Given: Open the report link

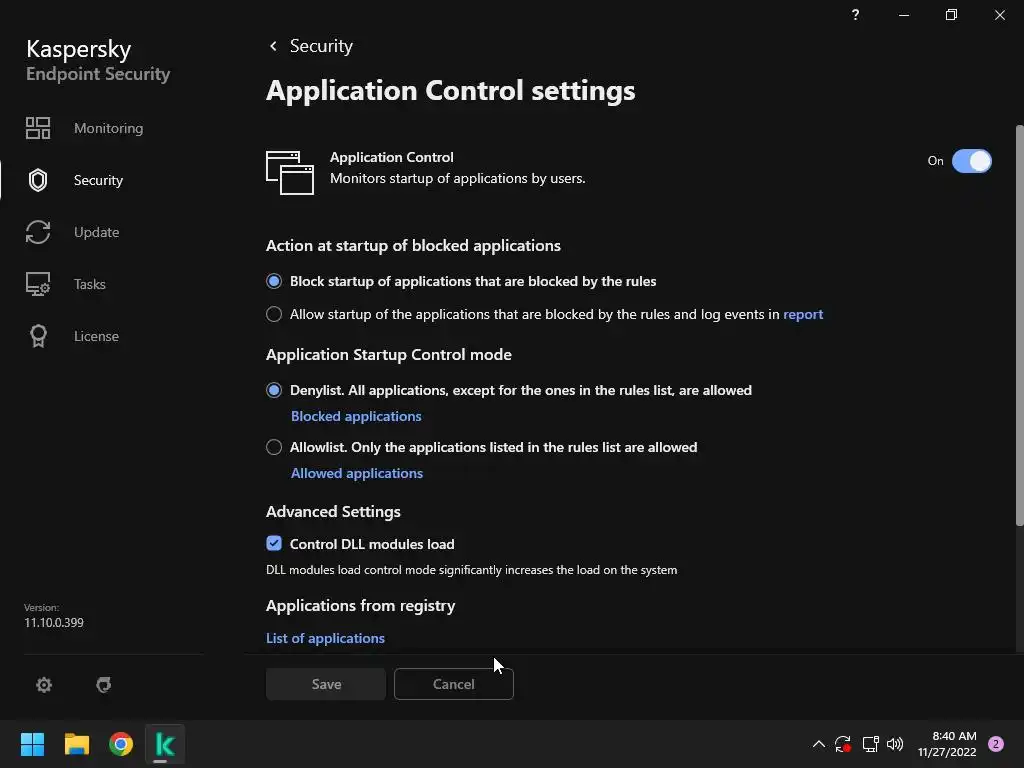Looking at the screenshot, I should coord(803,314).
